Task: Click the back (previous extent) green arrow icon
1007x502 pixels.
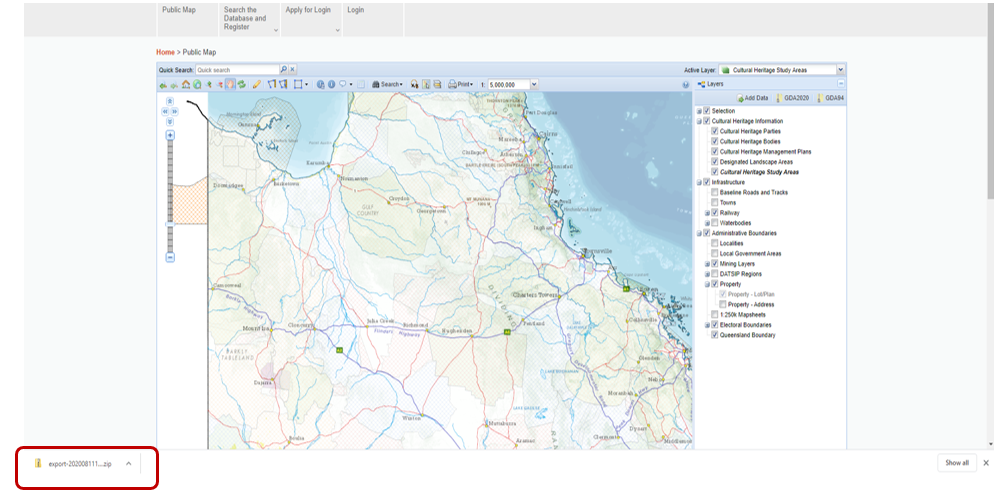Action: 163,84
